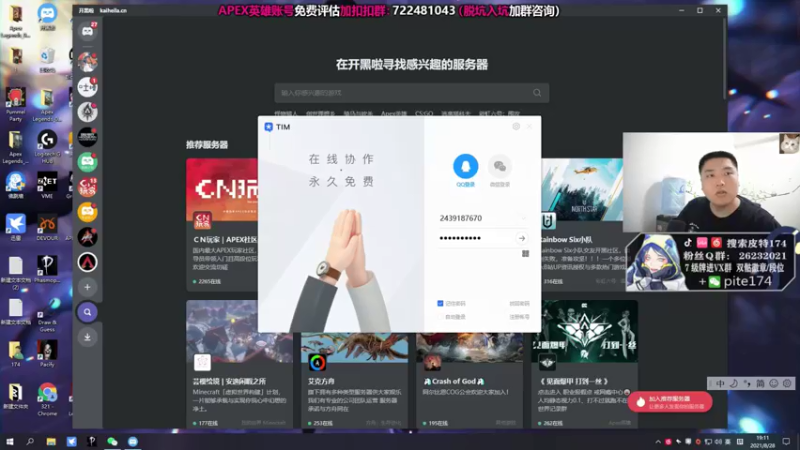Screen dimensions: 800x450
Task: Open Kaiheila home icon with 27 badge
Action: [x=88, y=32]
